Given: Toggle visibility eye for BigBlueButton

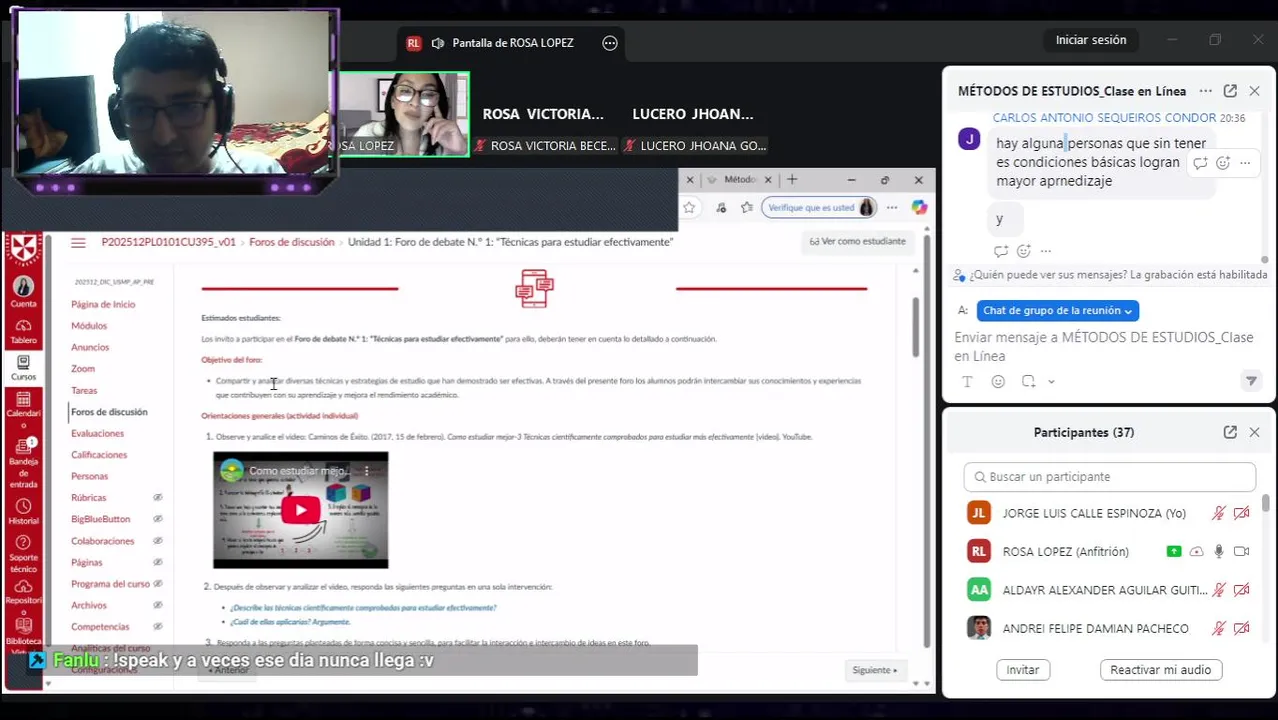Looking at the screenshot, I should click(158, 519).
